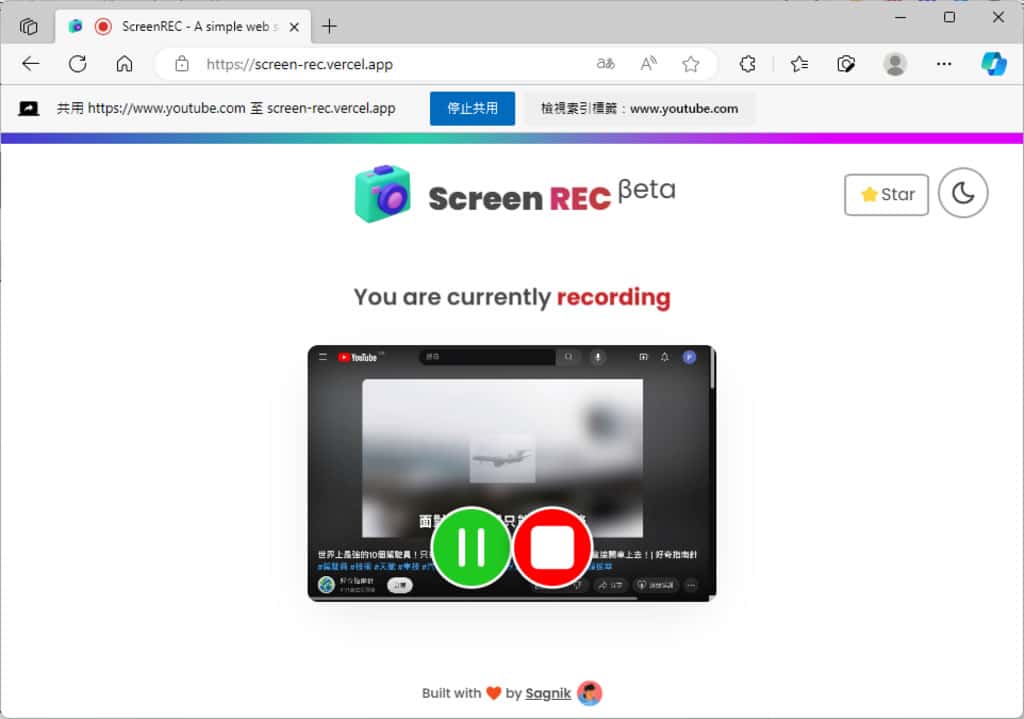Click the YouTube logo in the preview
Image resolution: width=1024 pixels, height=719 pixels.
[359, 357]
